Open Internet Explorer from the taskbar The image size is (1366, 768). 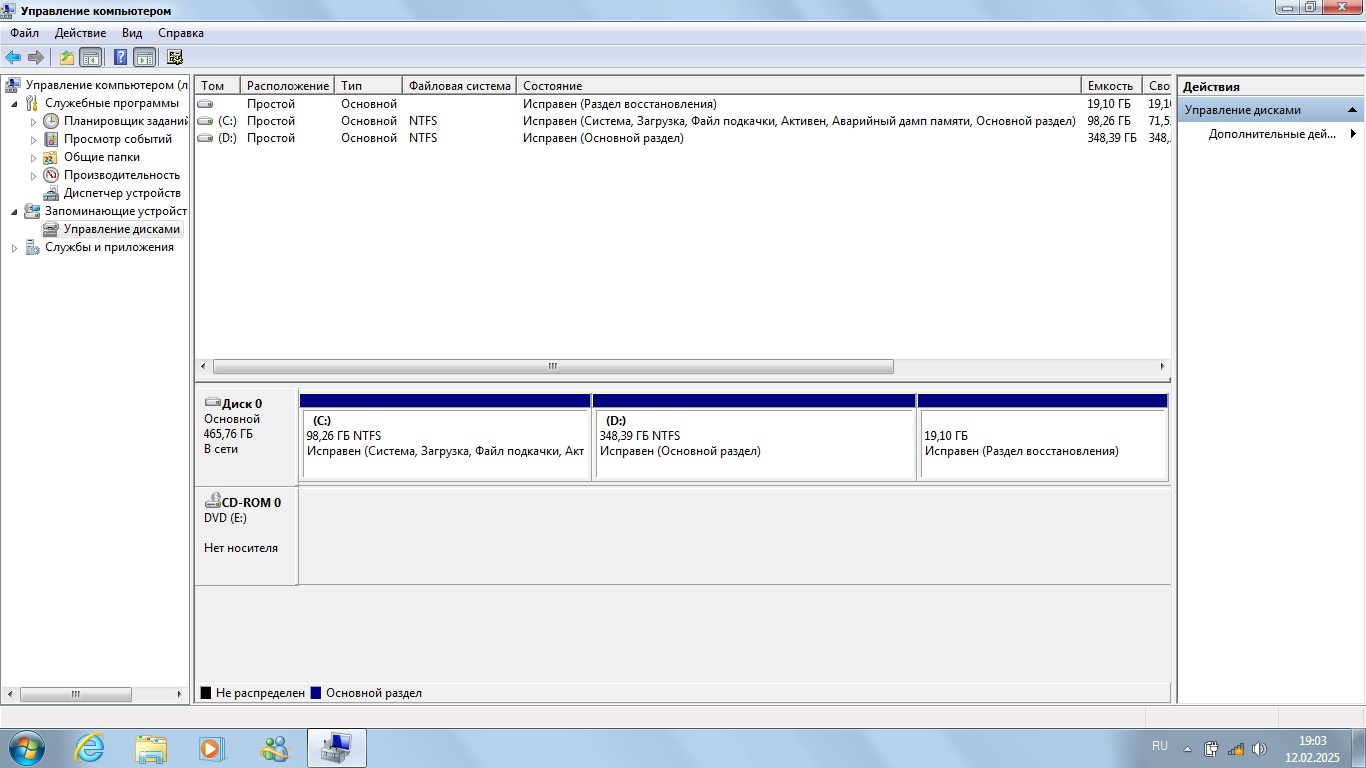(x=89, y=748)
